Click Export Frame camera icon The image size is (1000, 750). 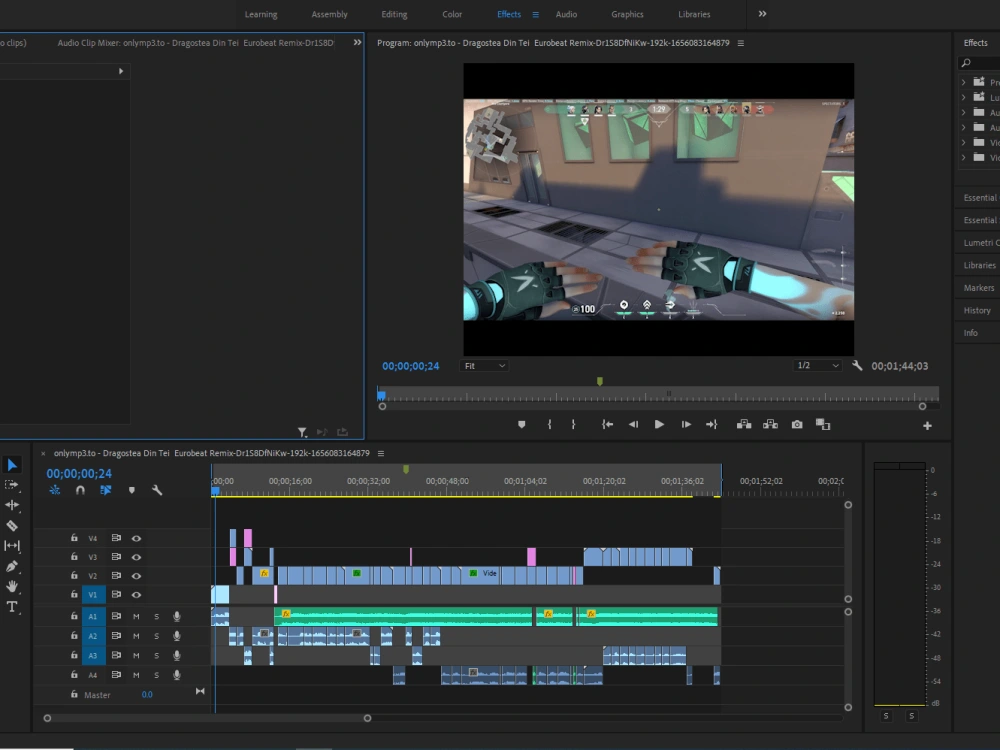coord(797,425)
